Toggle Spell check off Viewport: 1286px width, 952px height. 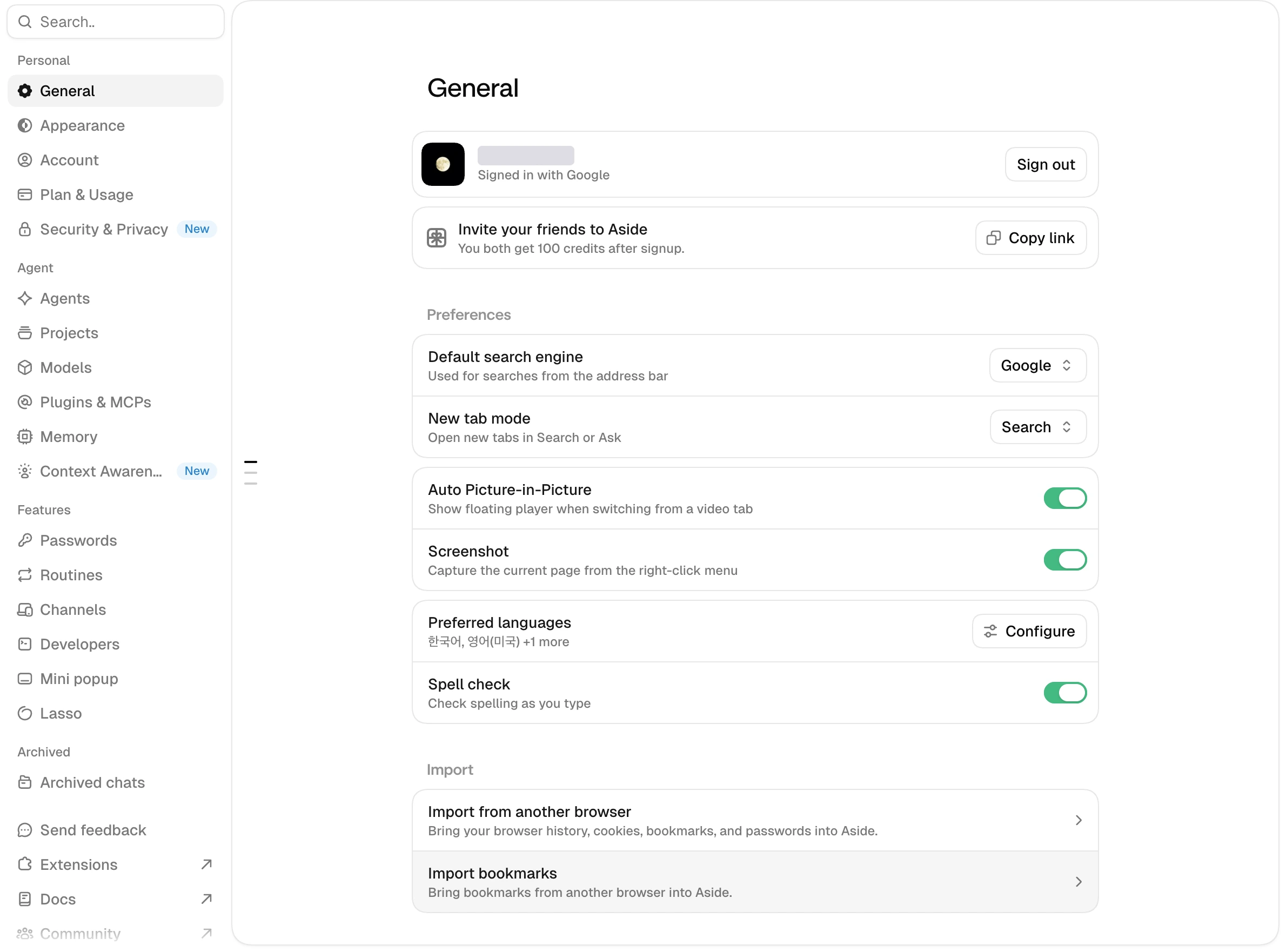pyautogui.click(x=1066, y=693)
